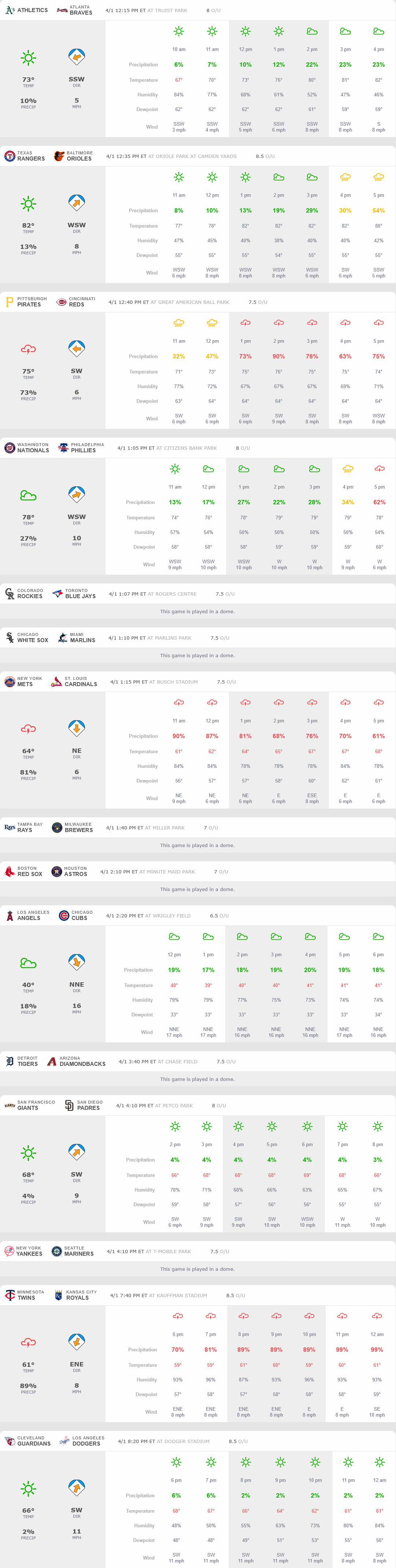Select the NNE wind compass icon at Wrigley Field
The image size is (396, 1568).
click(77, 962)
